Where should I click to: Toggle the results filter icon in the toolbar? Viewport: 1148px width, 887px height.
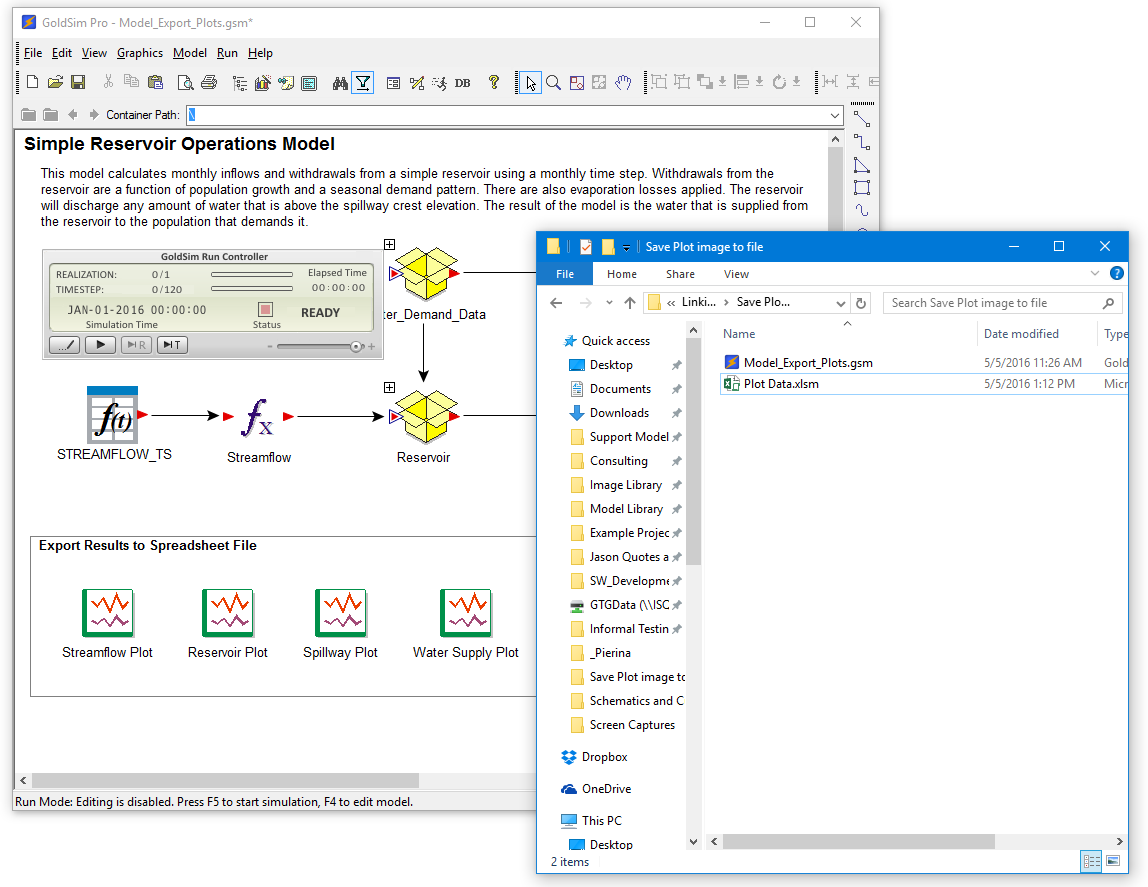[x=362, y=82]
